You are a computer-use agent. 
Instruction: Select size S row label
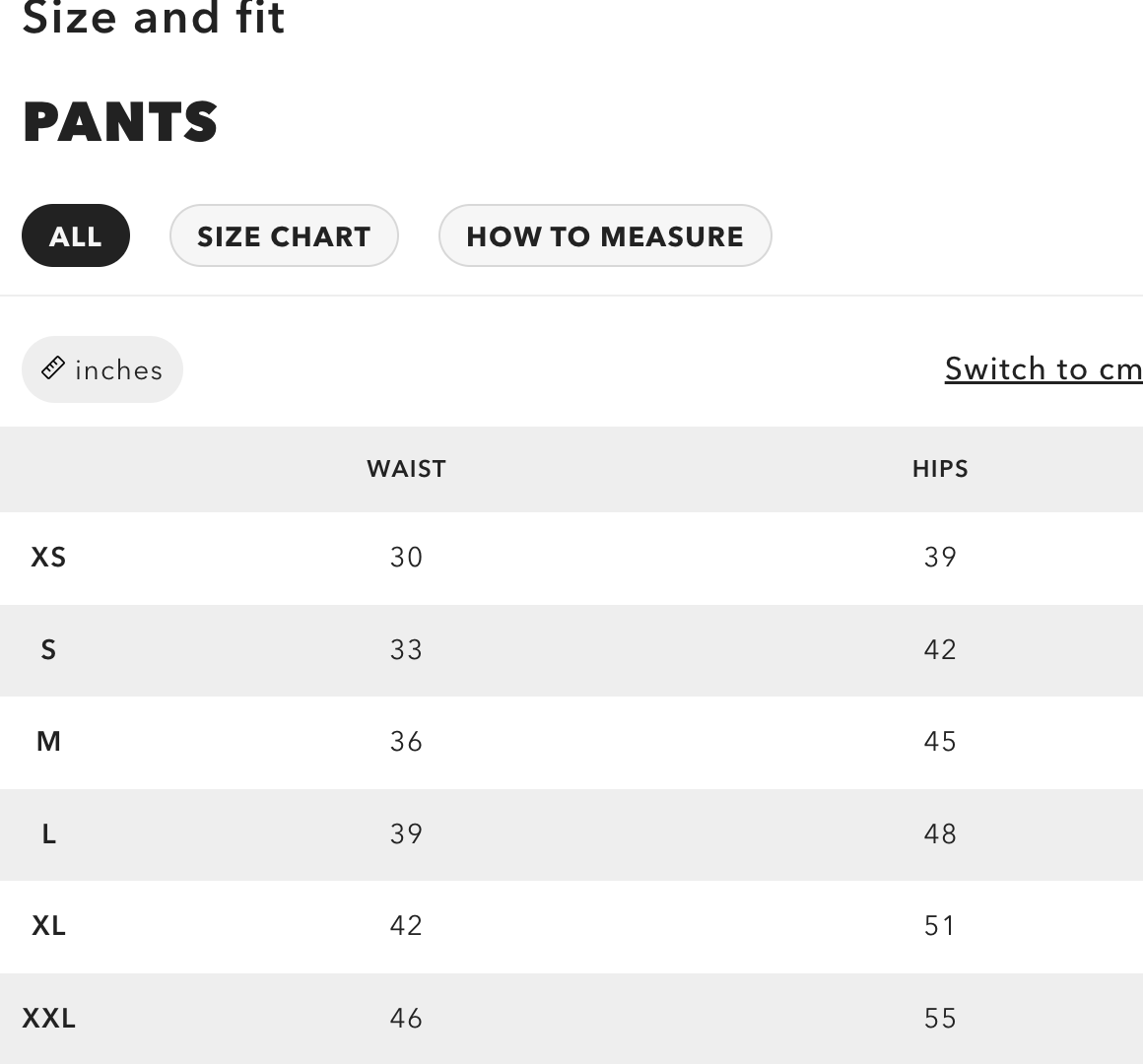pyautogui.click(x=48, y=650)
